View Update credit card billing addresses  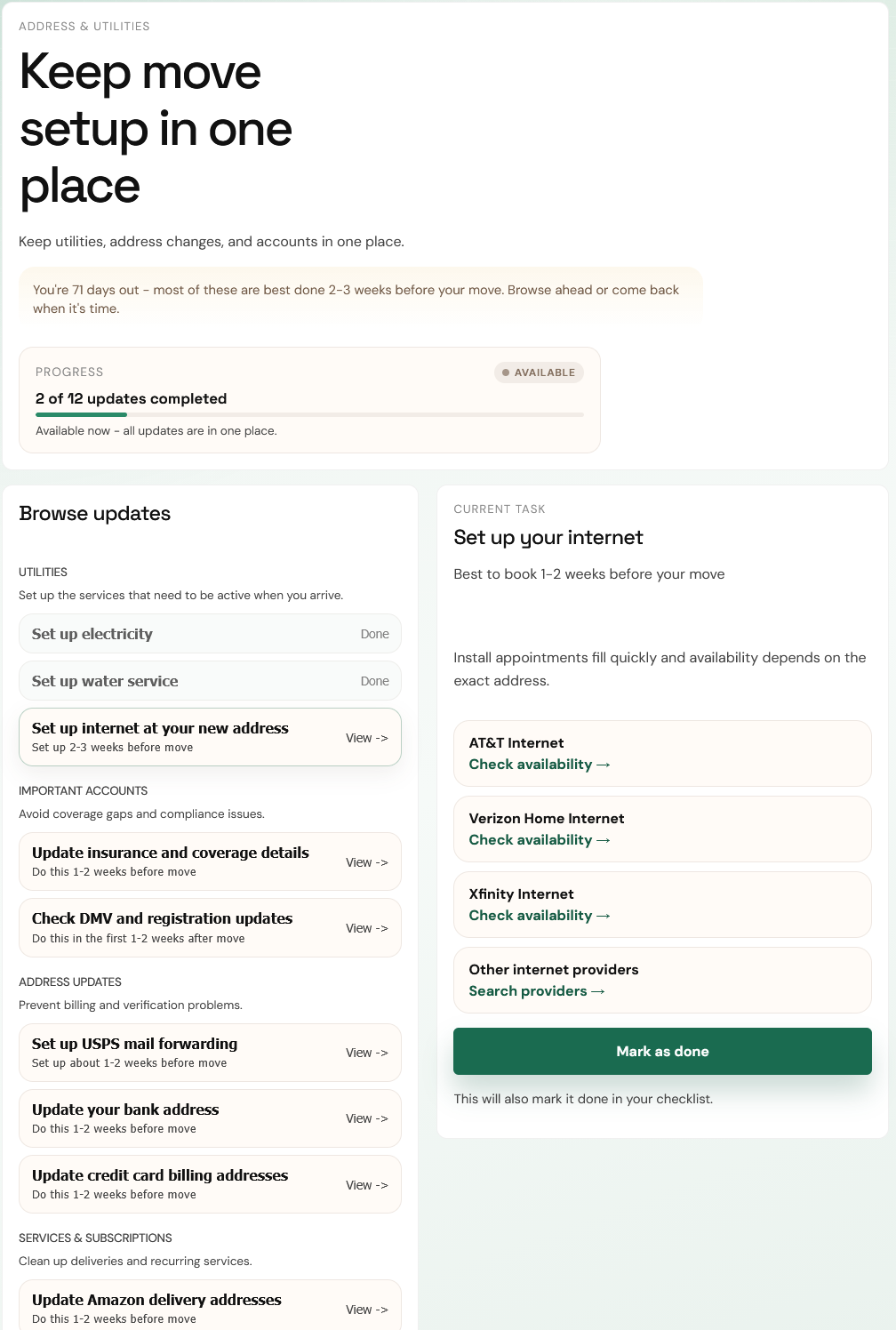point(210,1184)
